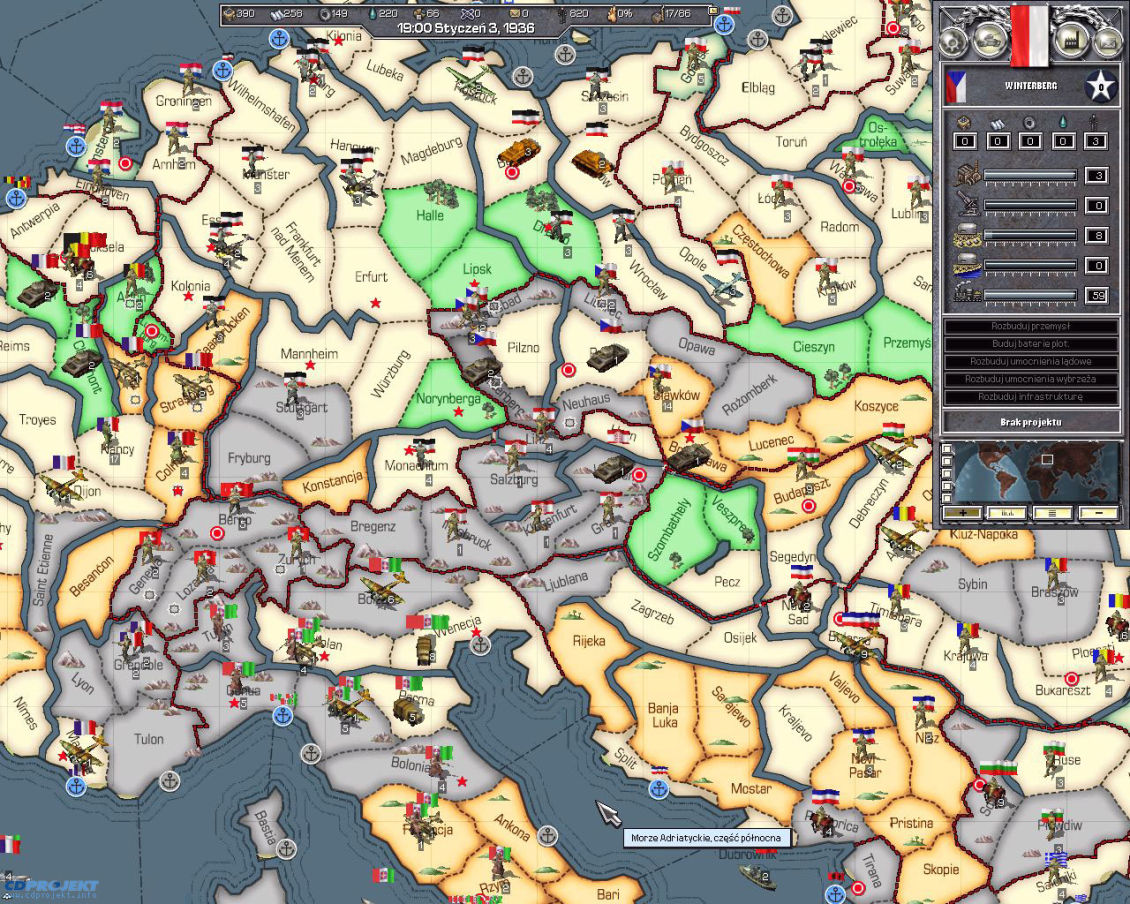Select the Toruń province on the map
Image resolution: width=1130 pixels, height=904 pixels.
pos(791,142)
